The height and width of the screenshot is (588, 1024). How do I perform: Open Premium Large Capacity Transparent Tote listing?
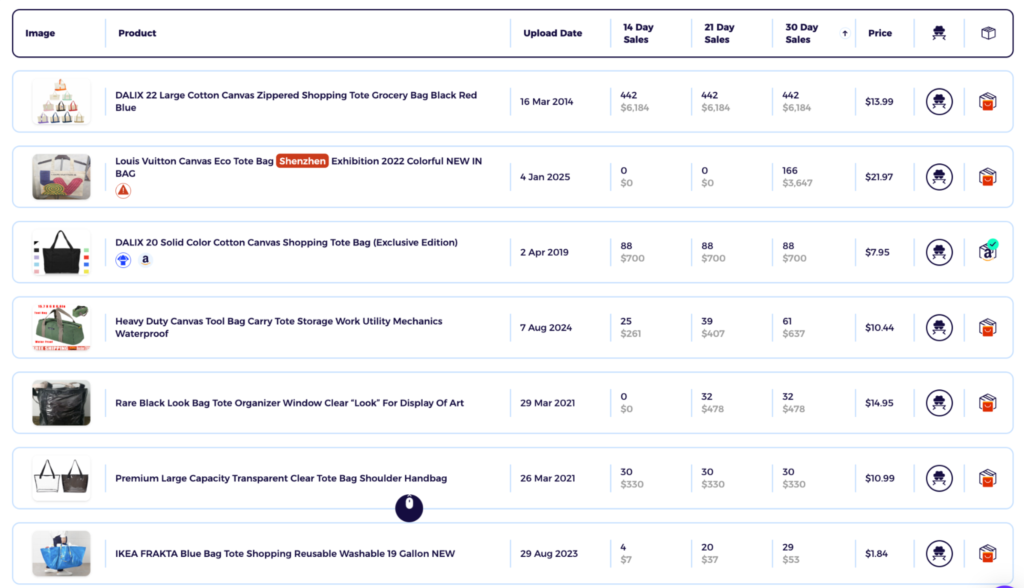click(x=281, y=478)
